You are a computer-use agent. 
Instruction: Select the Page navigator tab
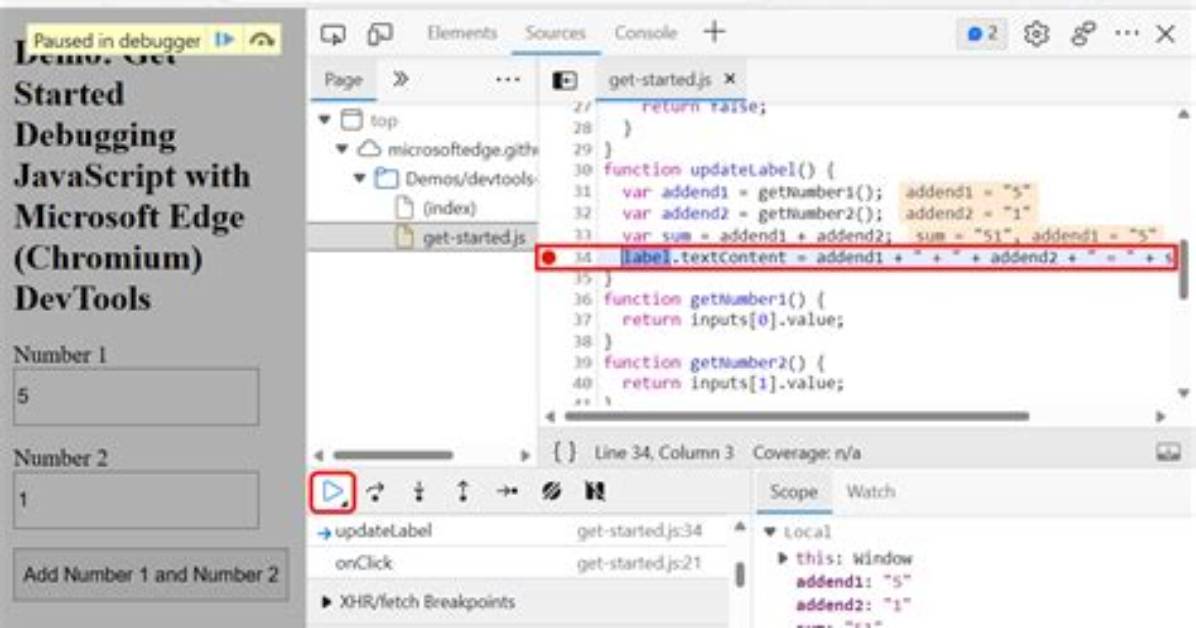[342, 79]
